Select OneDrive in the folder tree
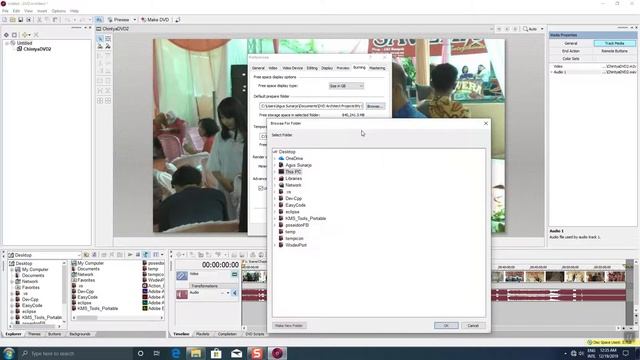This screenshot has width=640, height=360. click(x=294, y=158)
